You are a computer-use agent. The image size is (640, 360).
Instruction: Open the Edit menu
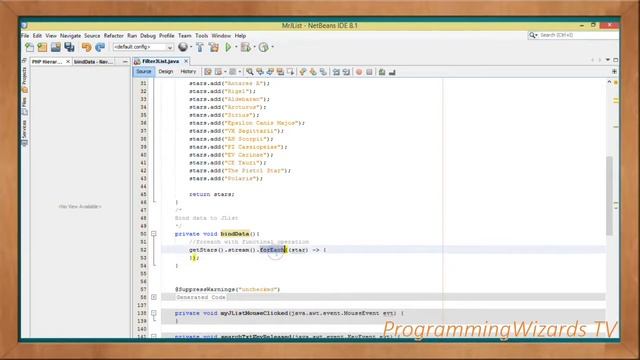[x=37, y=36]
